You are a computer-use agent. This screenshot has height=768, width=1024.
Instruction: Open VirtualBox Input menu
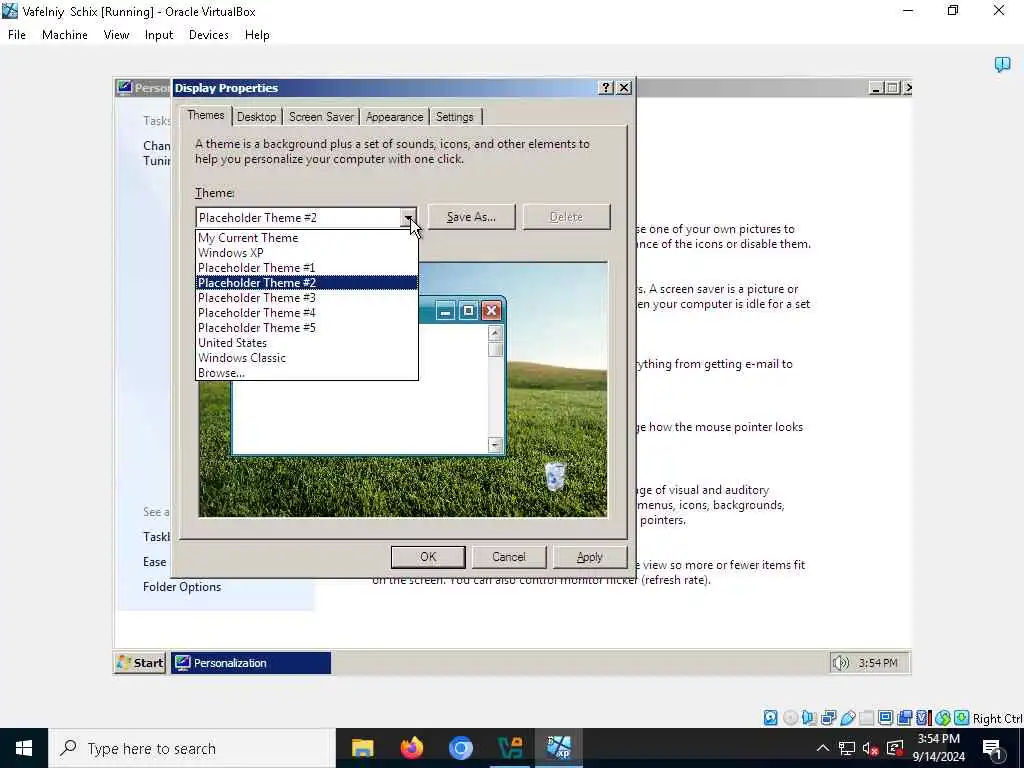[x=159, y=35]
